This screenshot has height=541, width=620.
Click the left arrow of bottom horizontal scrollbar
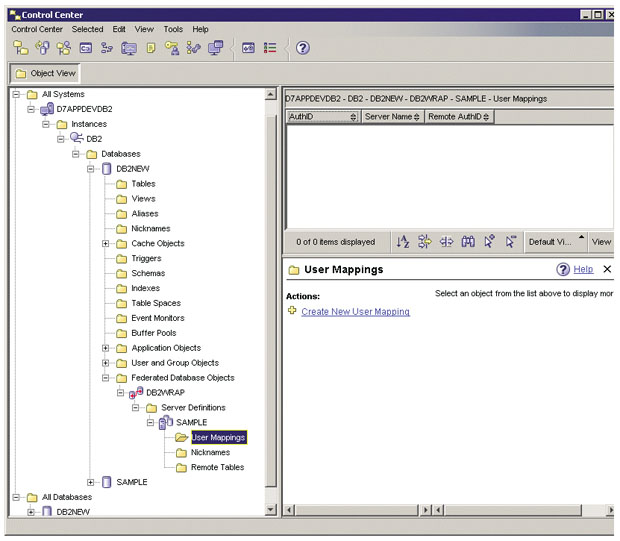tap(289, 510)
